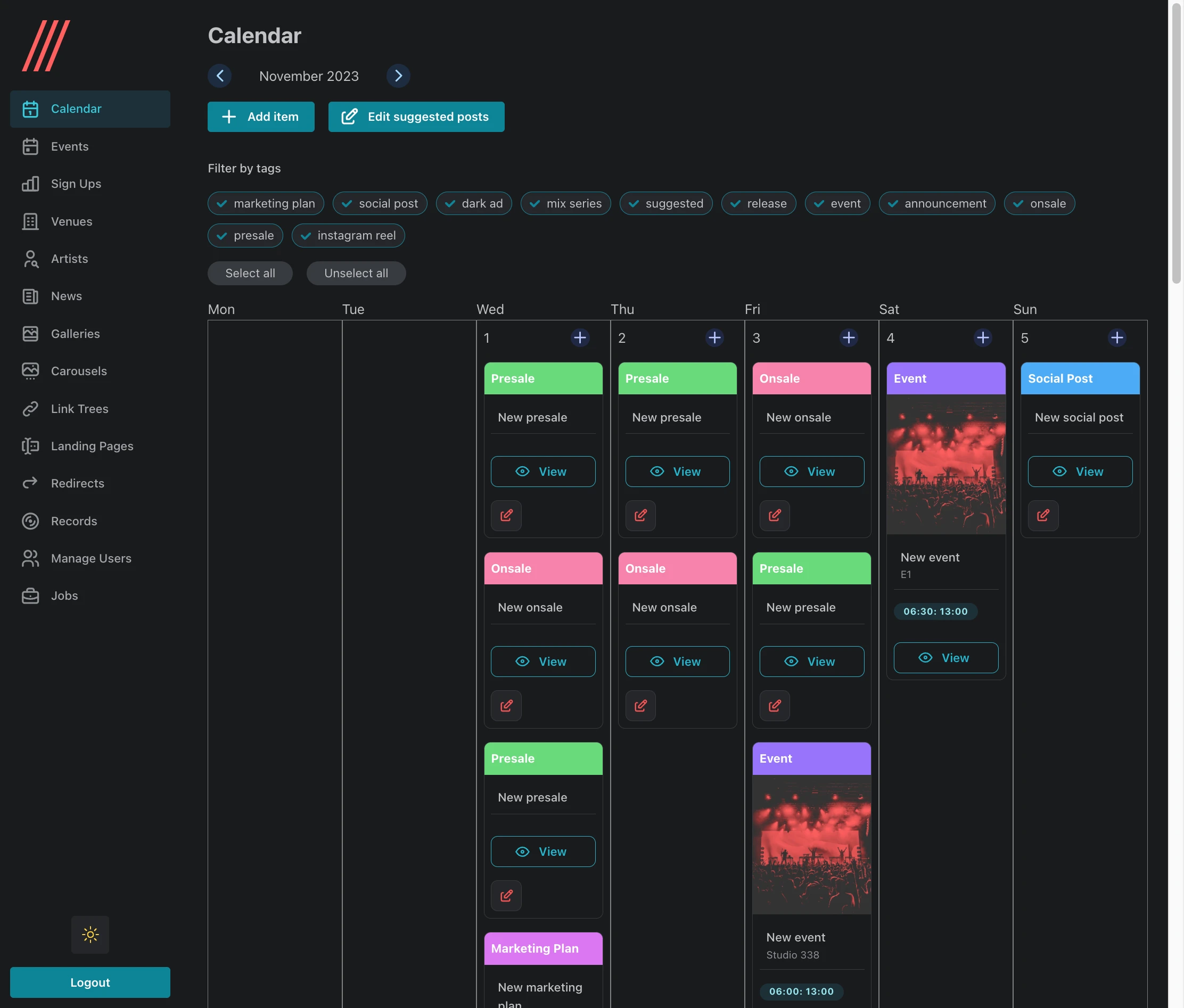Toggle the instagram reel tag filter

348,235
